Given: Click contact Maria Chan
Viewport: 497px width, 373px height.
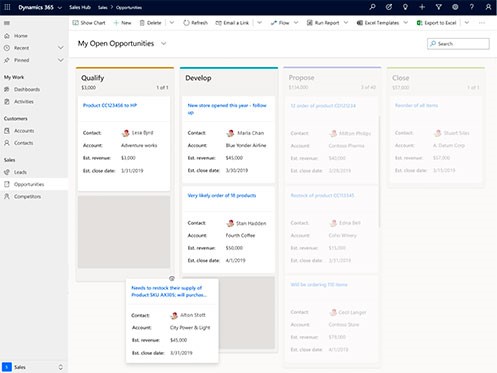Looking at the screenshot, I should [250, 133].
